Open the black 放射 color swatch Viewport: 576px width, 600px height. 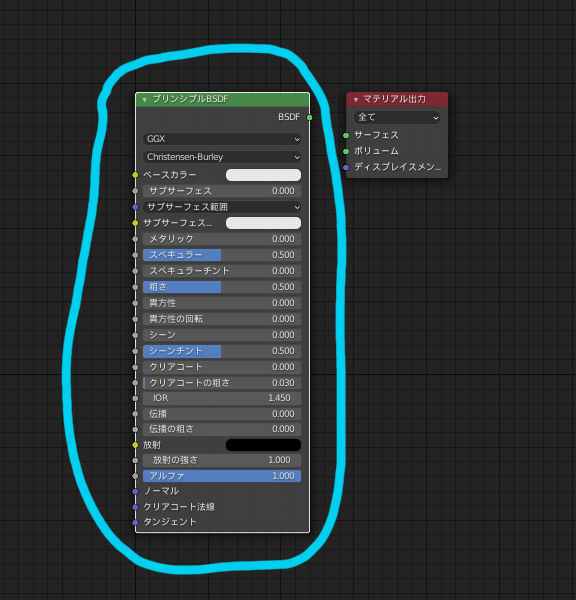coord(263,445)
